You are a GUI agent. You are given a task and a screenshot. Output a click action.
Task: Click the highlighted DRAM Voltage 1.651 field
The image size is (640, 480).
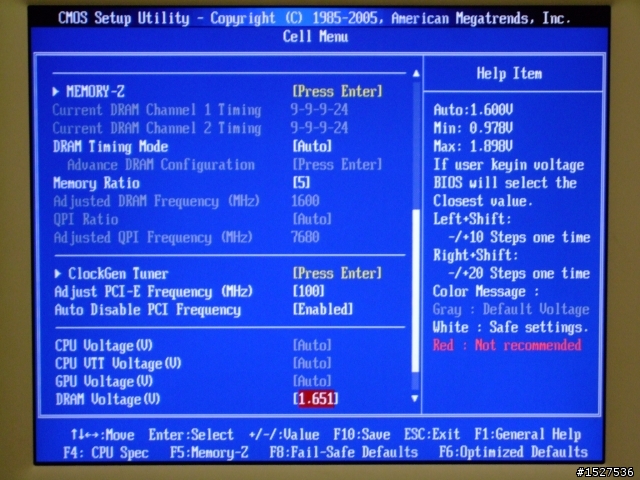pos(316,399)
